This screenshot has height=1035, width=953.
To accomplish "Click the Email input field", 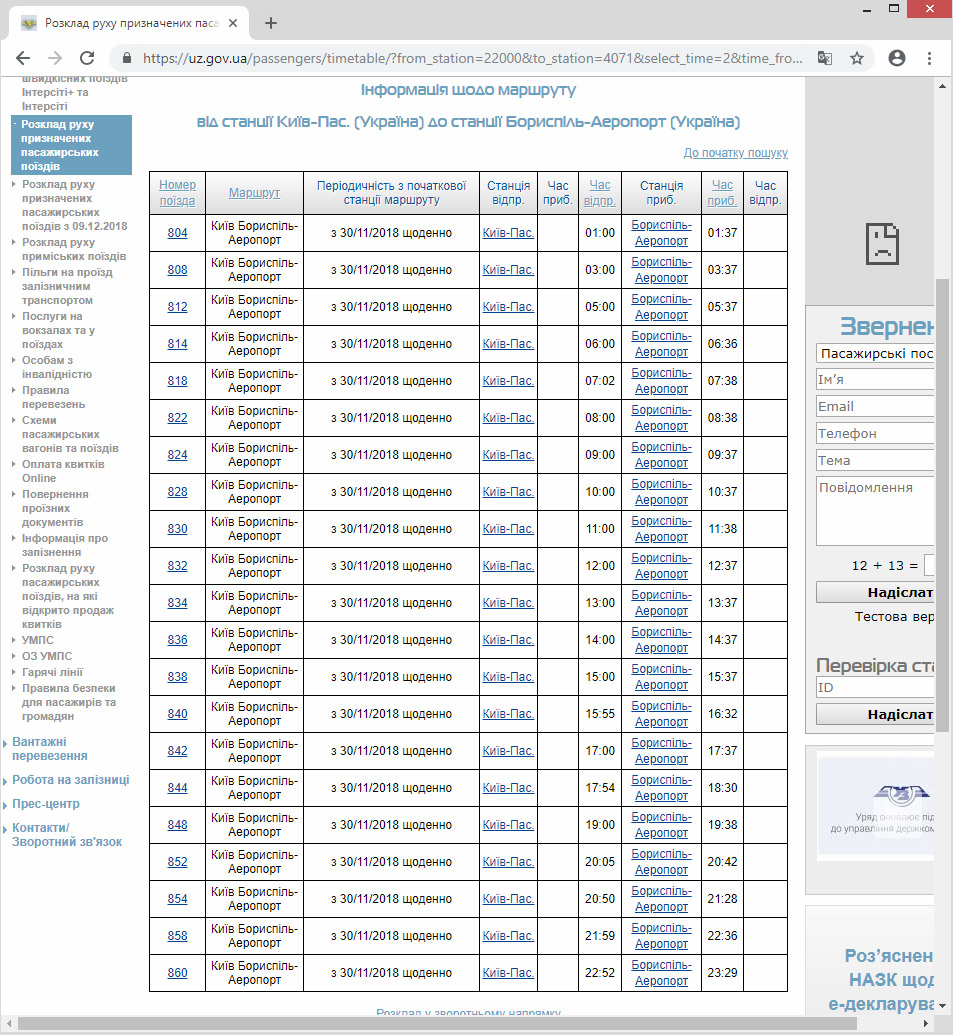I will (875, 406).
